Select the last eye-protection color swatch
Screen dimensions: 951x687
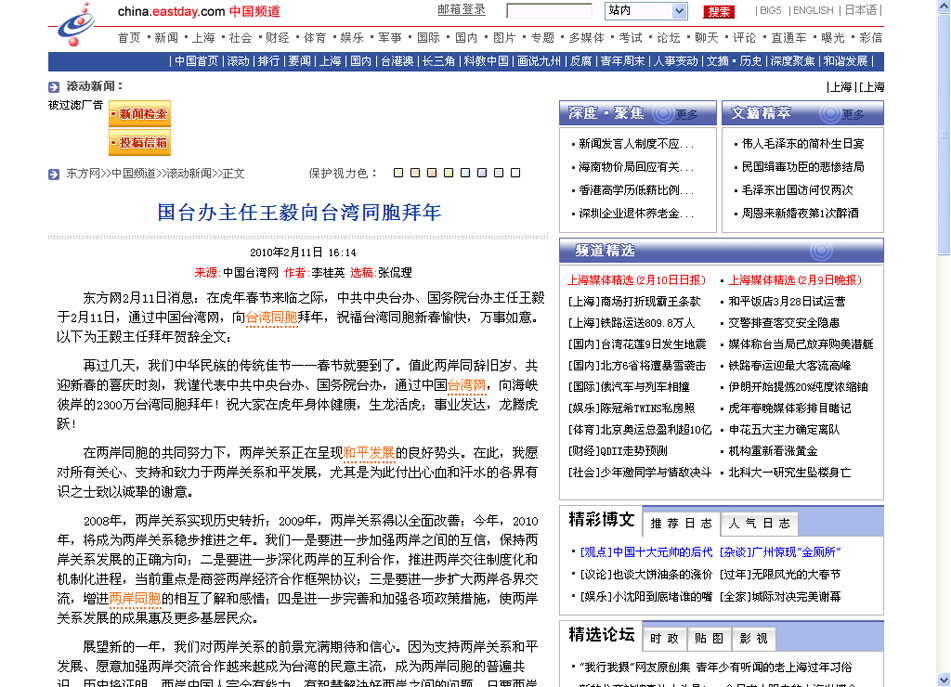tap(516, 173)
